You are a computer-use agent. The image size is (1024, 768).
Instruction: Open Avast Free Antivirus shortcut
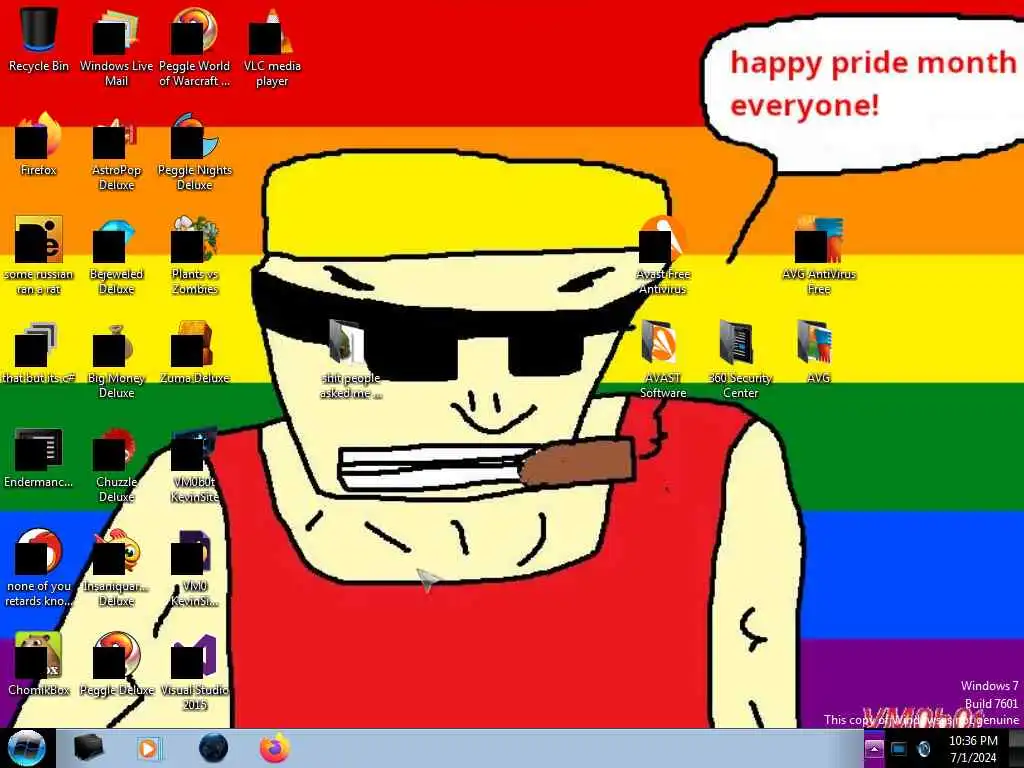(x=663, y=256)
